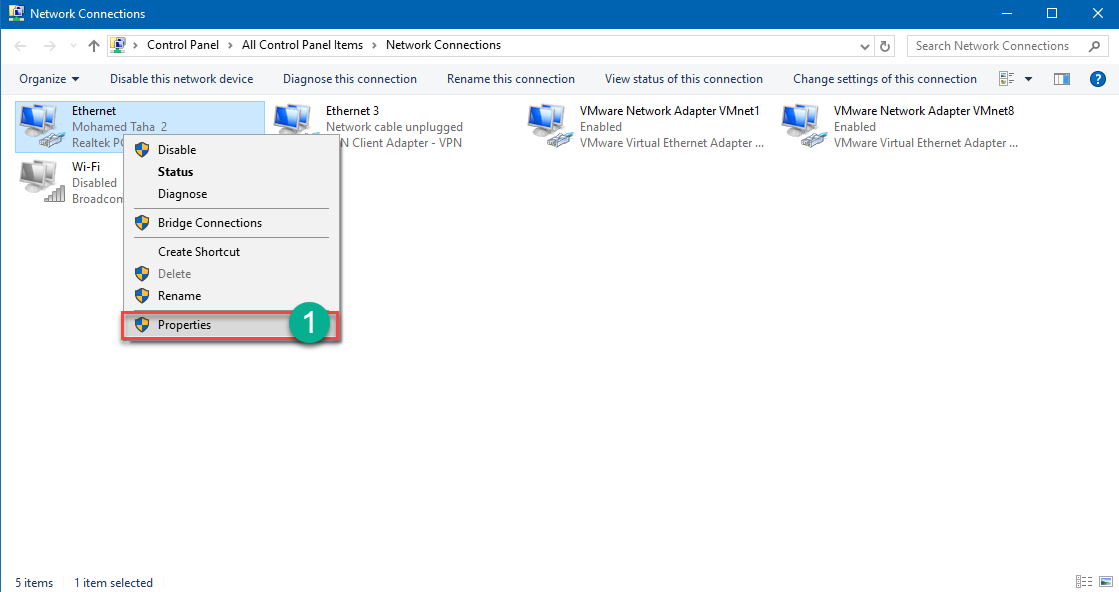Switch to details view from the status bar
Screen dimensions: 1119x592
[x=1084, y=581]
